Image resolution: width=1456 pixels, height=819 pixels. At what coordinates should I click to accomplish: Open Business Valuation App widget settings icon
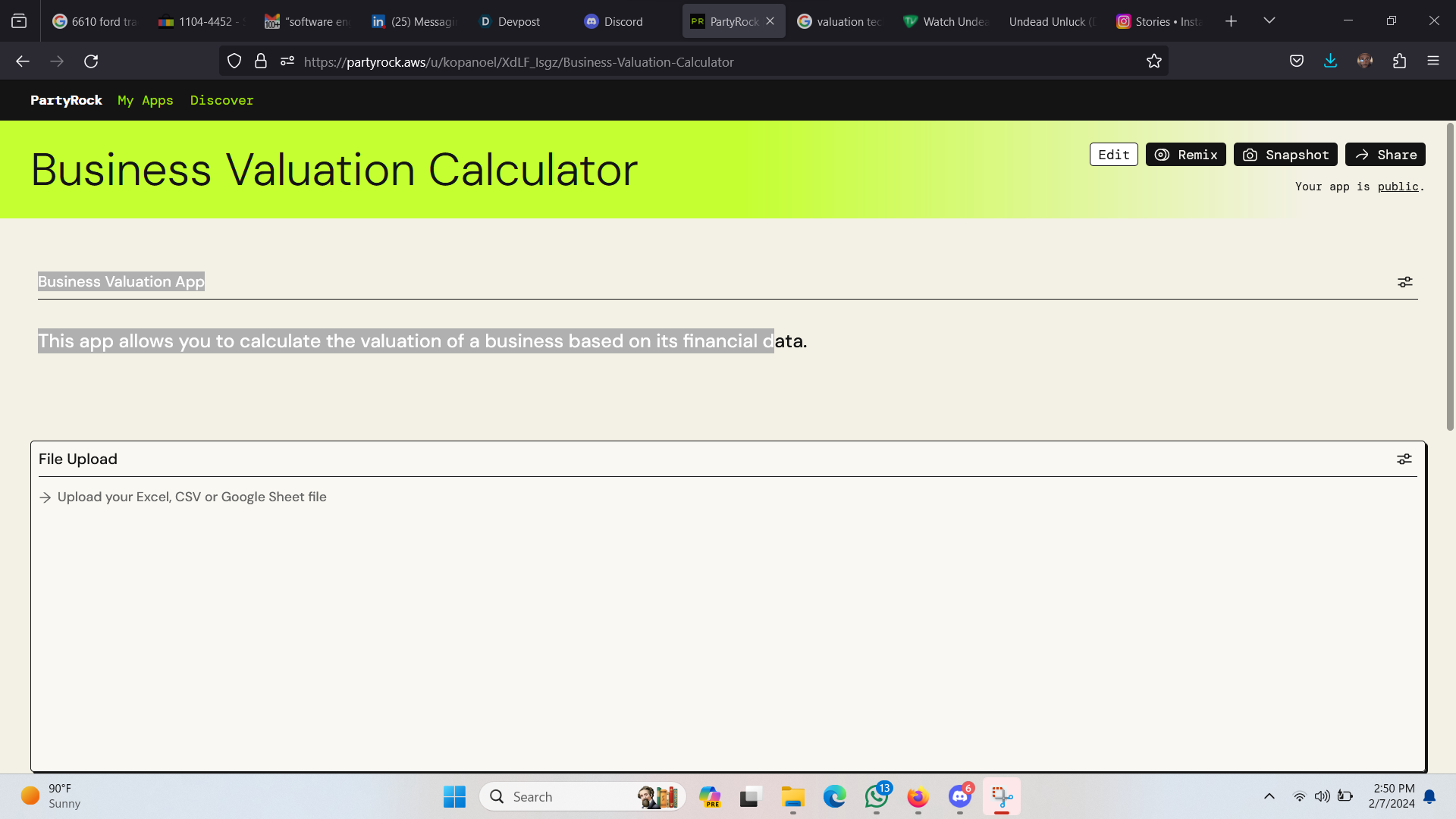pyautogui.click(x=1404, y=281)
